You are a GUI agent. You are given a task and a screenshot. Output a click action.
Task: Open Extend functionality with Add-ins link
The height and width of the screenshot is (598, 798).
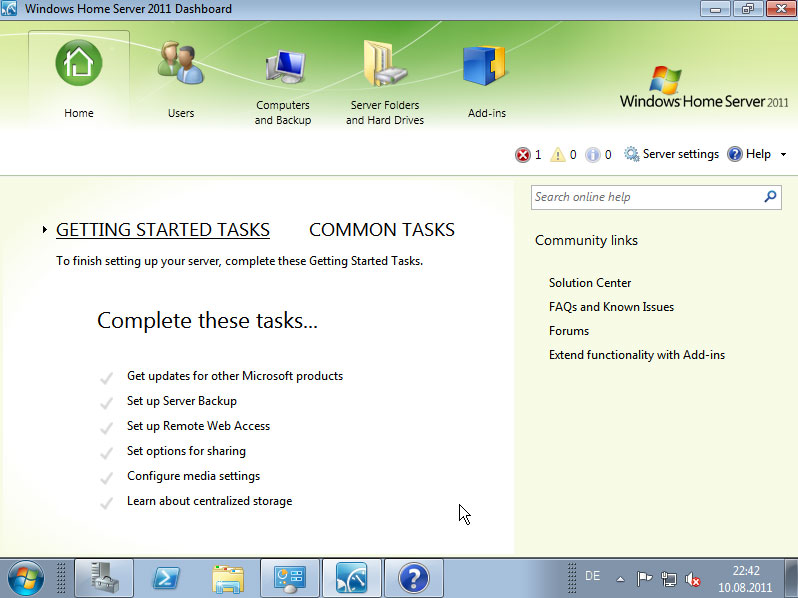click(637, 355)
